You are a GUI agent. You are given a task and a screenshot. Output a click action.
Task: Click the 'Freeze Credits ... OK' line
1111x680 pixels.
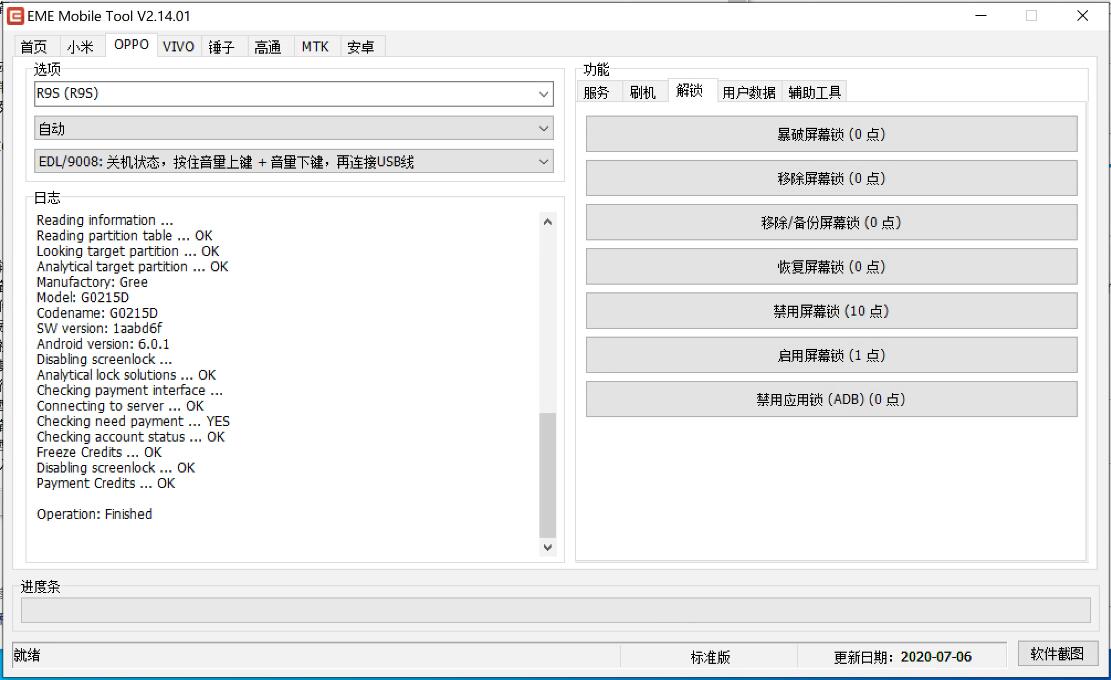point(99,452)
